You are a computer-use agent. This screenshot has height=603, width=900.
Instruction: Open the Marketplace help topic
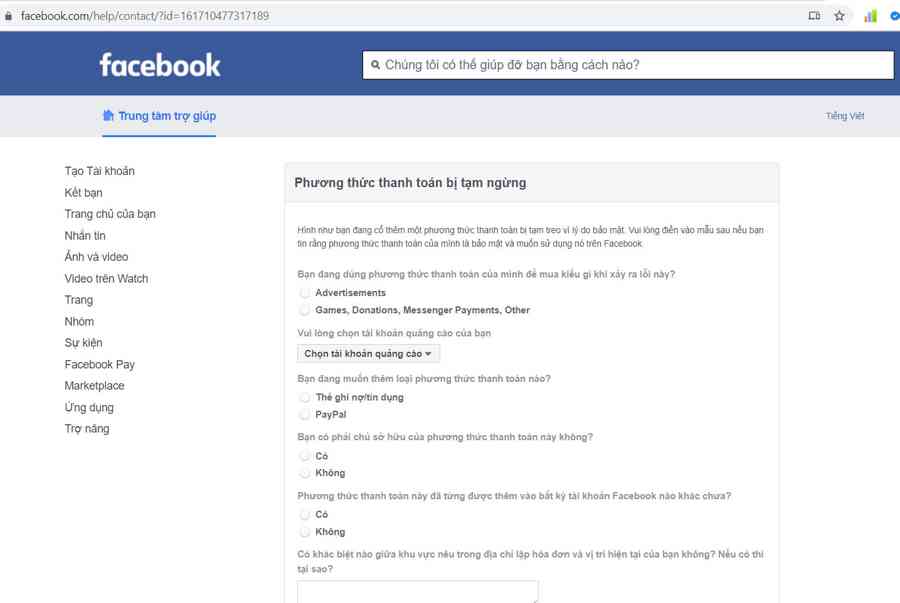[94, 386]
